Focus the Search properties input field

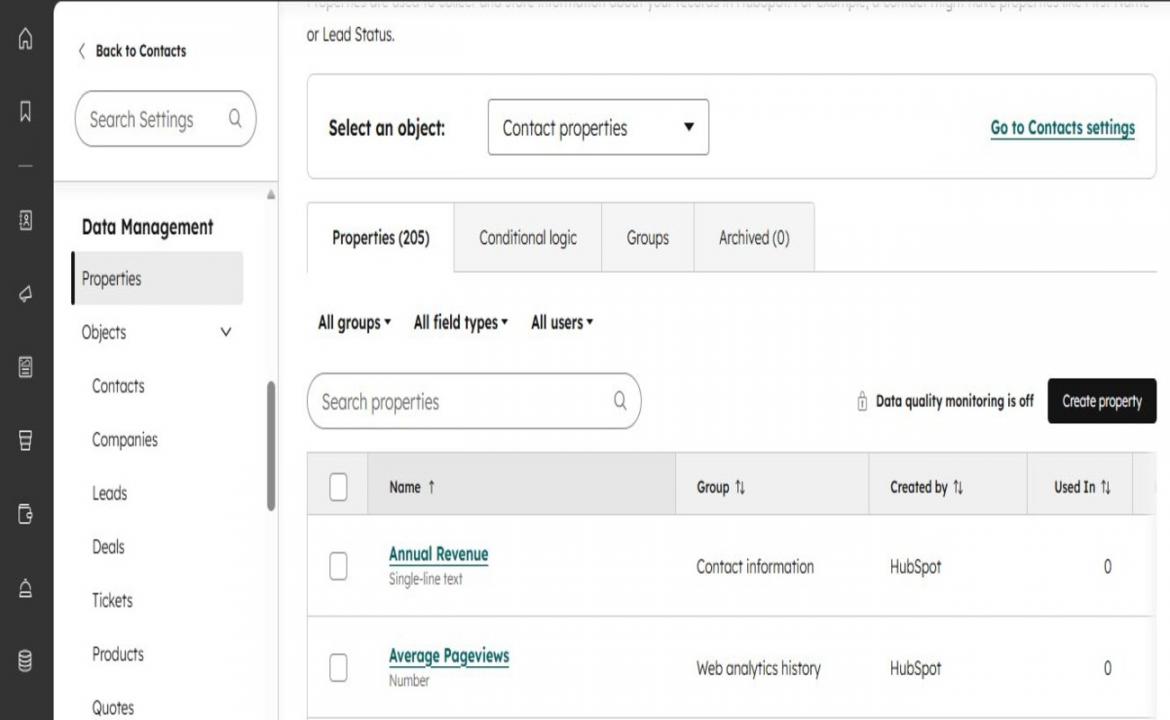point(474,401)
